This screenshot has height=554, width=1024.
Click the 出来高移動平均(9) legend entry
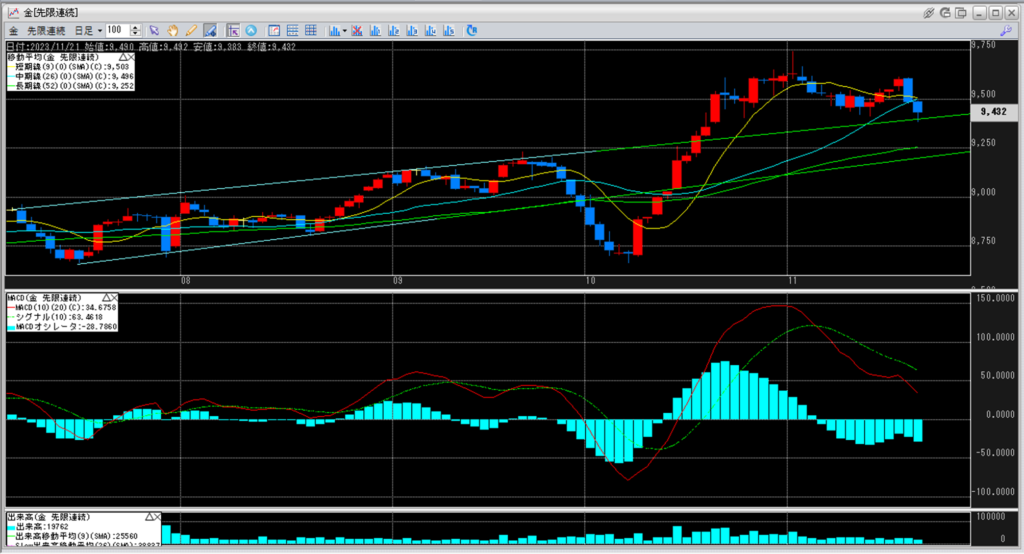click(72, 536)
